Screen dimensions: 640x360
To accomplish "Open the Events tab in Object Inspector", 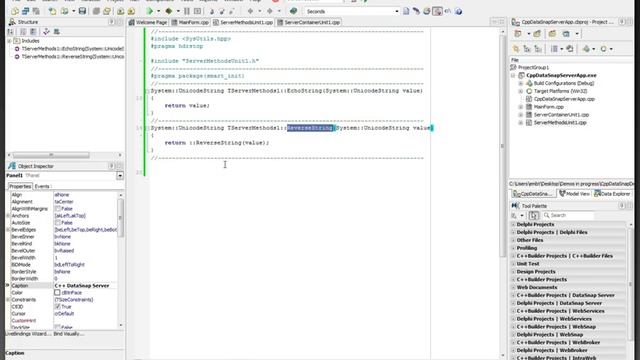I will point(42,187).
